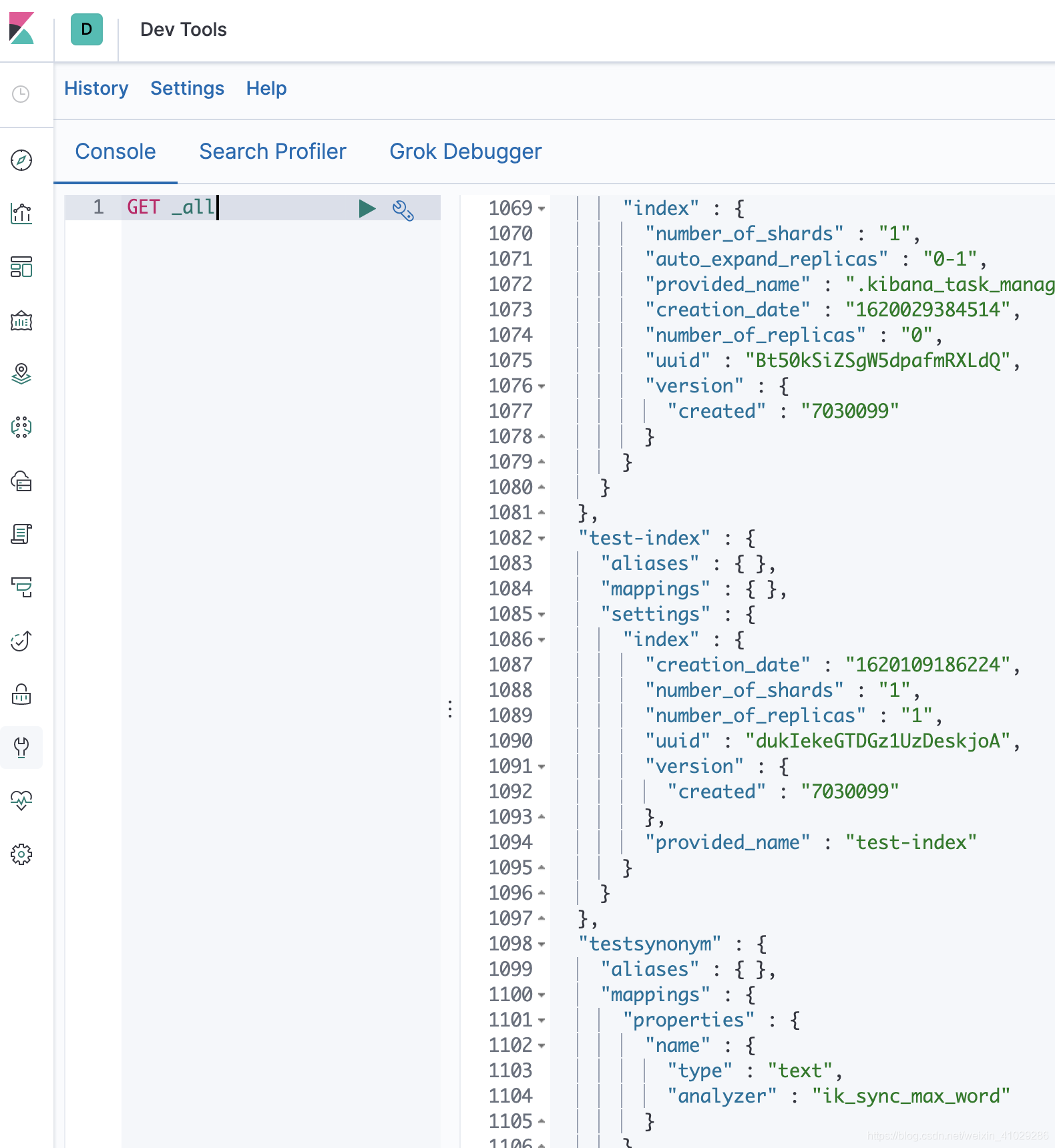Click line number 1090 in gutter

point(510,741)
